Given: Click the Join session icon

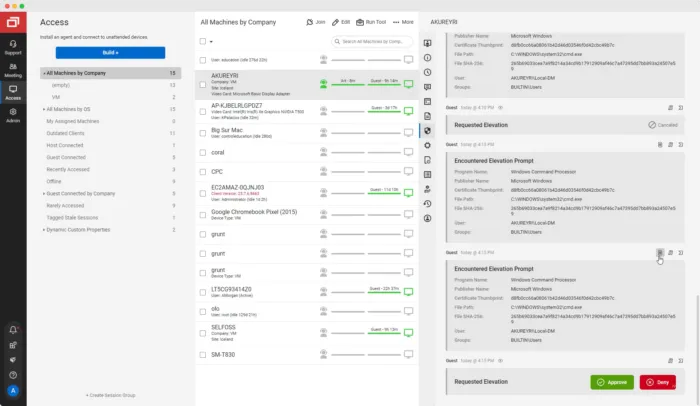Looking at the screenshot, I should click(x=315, y=21).
